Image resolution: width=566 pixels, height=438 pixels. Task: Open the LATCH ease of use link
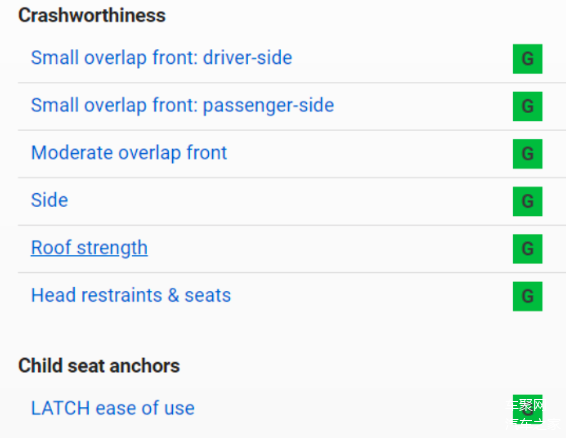pyautogui.click(x=113, y=408)
